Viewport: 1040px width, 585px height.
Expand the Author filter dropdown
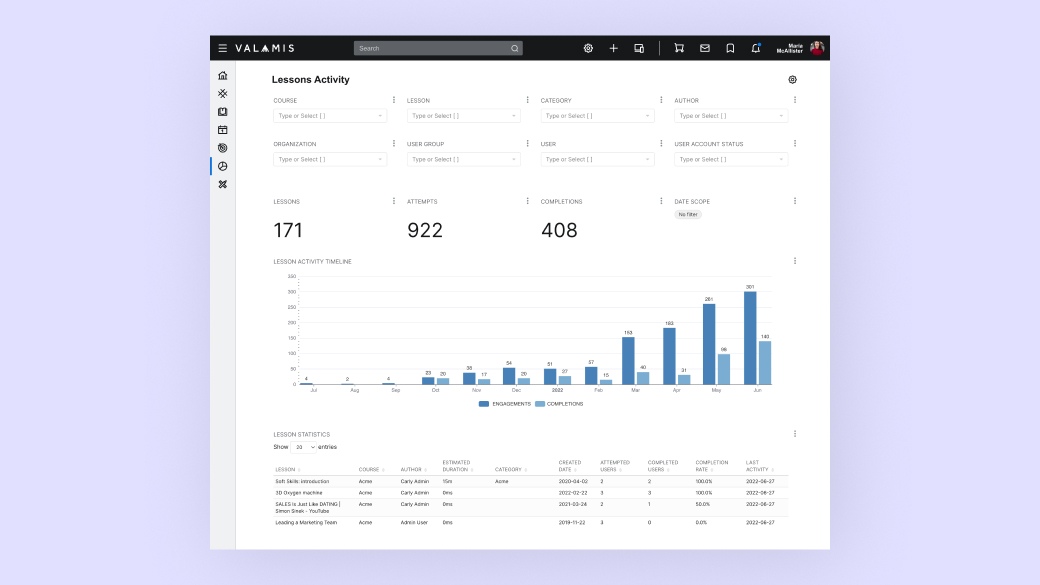click(731, 116)
